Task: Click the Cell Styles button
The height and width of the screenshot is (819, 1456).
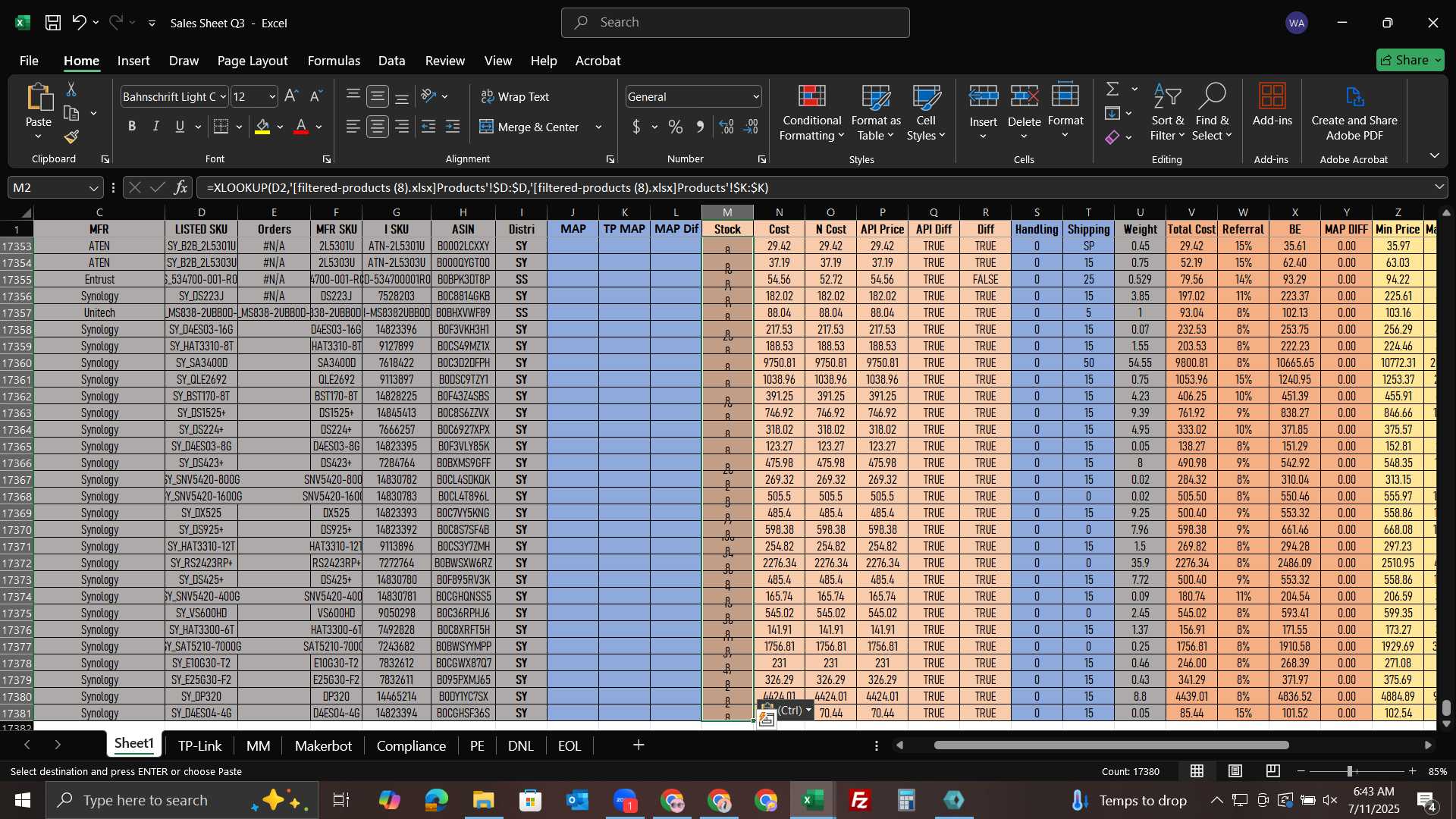Action: click(x=926, y=112)
